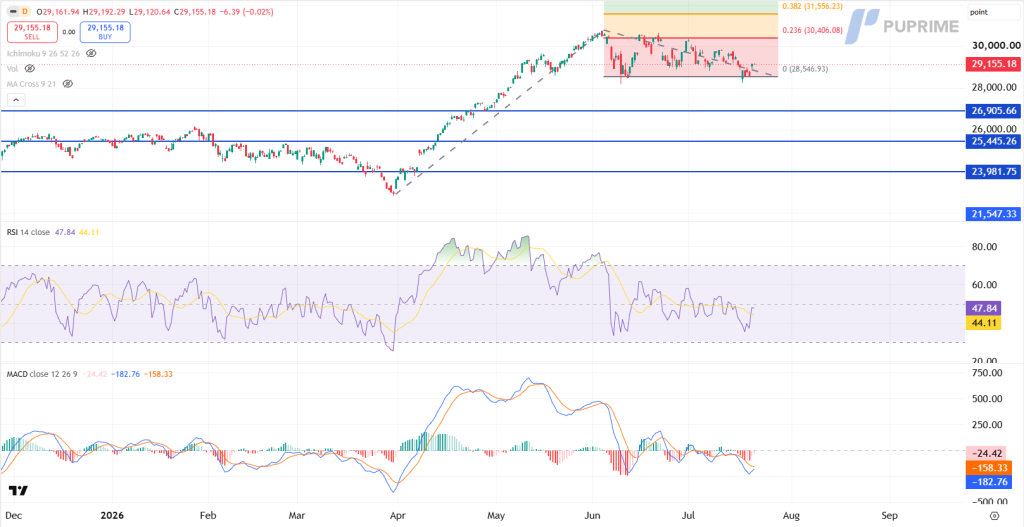Click the 28,000.00 price axis tick
This screenshot has height=527, width=1024.
point(993,88)
